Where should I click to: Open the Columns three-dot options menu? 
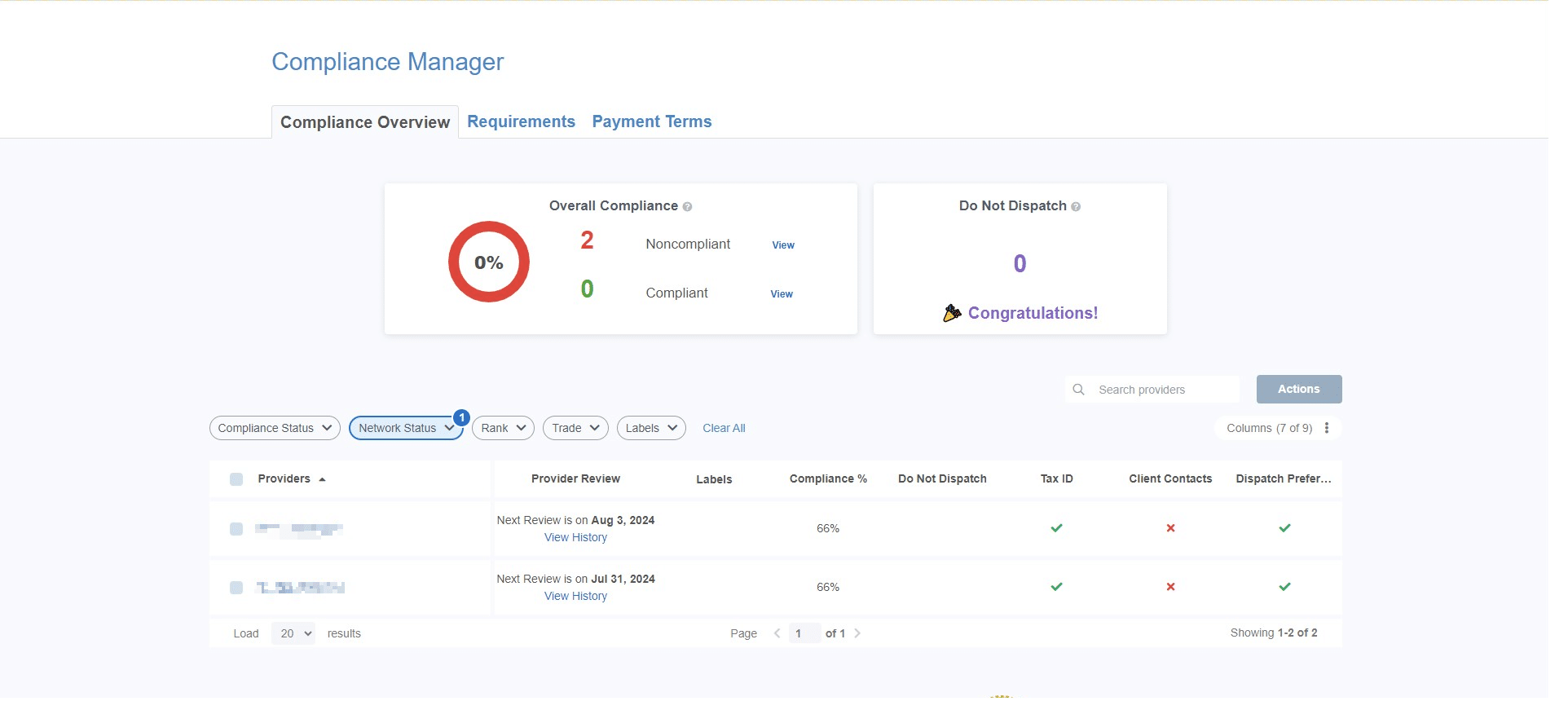[x=1327, y=428]
